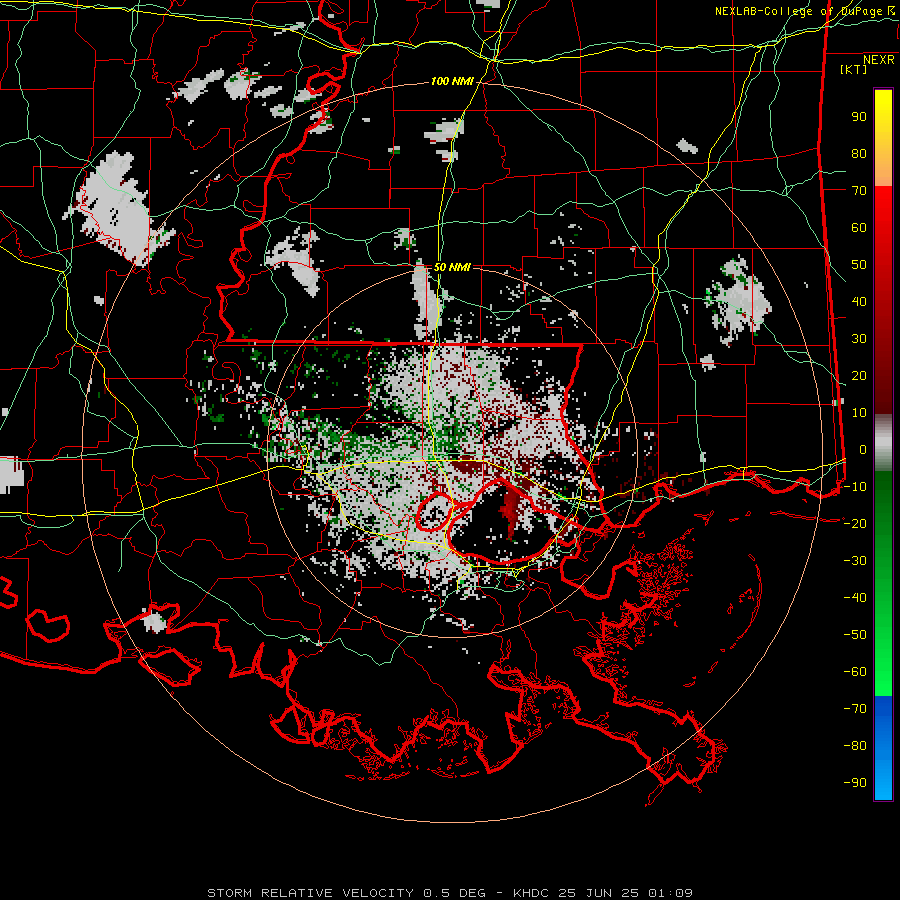
Task: Click the -70 value on the velocity scale
Action: (855, 709)
